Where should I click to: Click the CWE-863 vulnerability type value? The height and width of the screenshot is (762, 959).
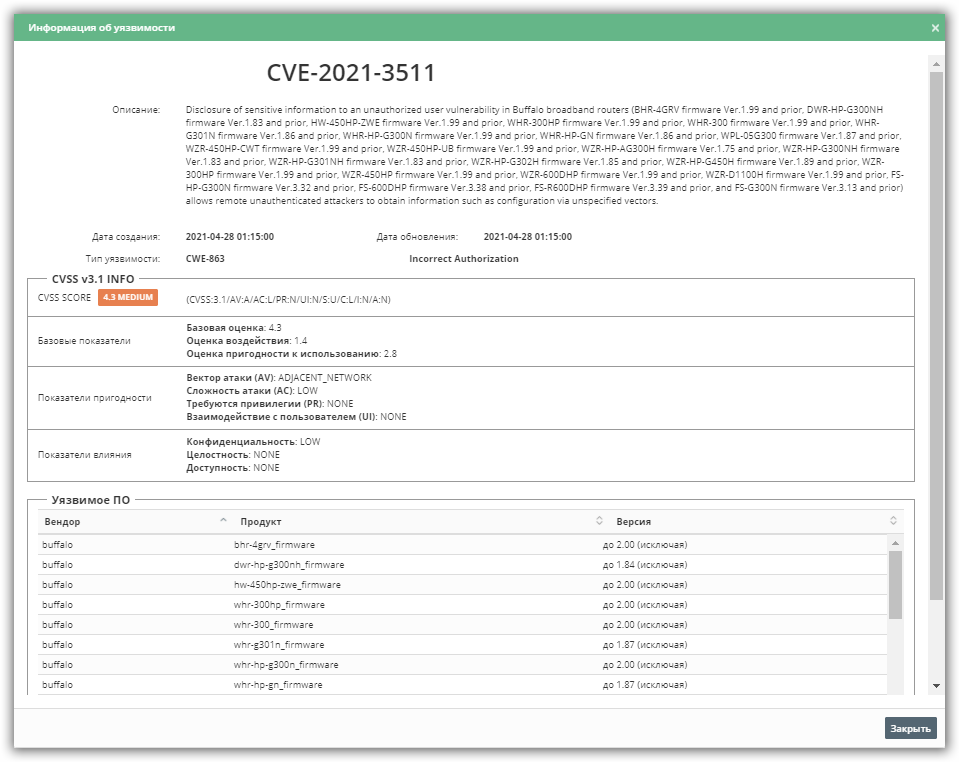coord(205,259)
